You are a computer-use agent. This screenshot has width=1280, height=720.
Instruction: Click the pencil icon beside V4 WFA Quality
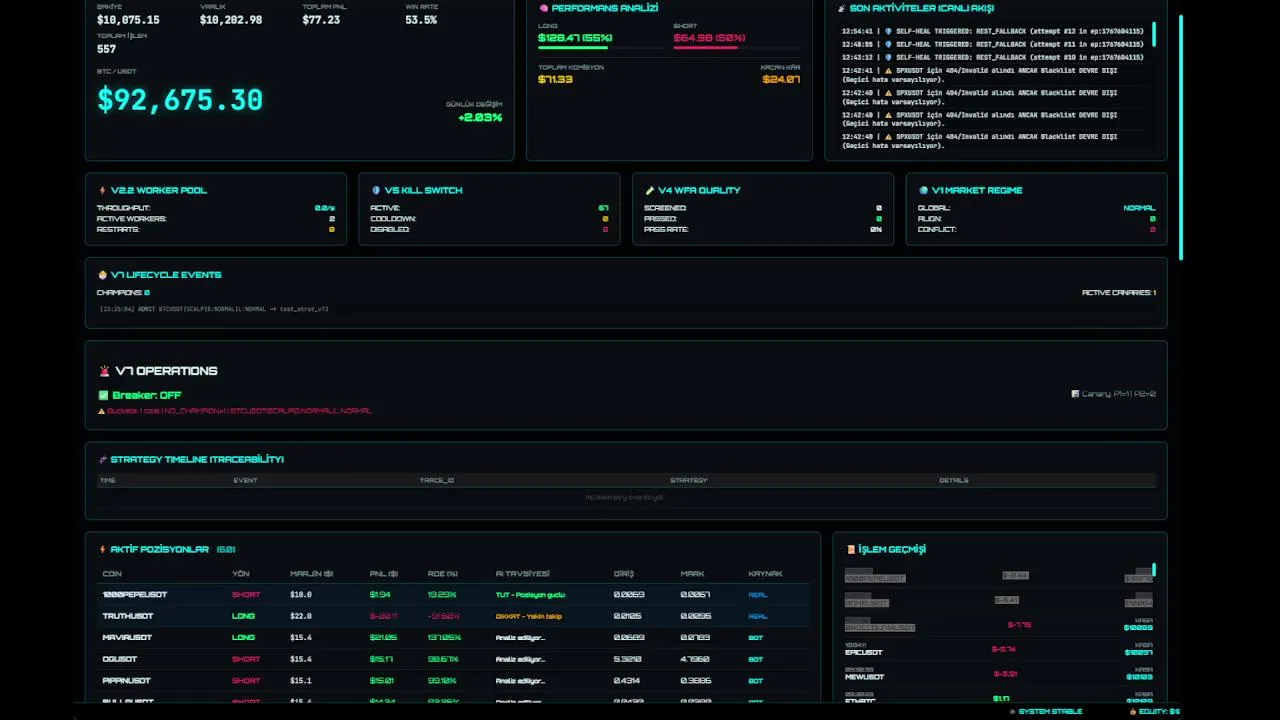(x=650, y=190)
